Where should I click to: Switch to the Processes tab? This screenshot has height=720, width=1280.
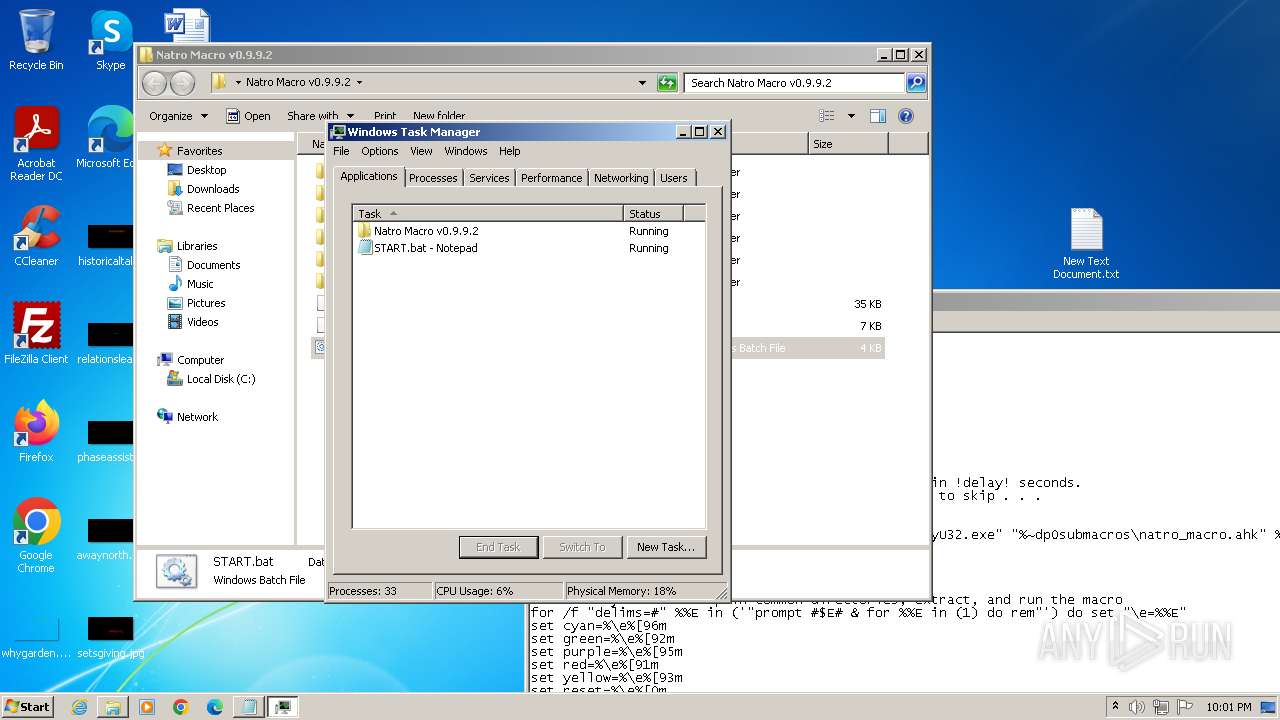point(433,178)
